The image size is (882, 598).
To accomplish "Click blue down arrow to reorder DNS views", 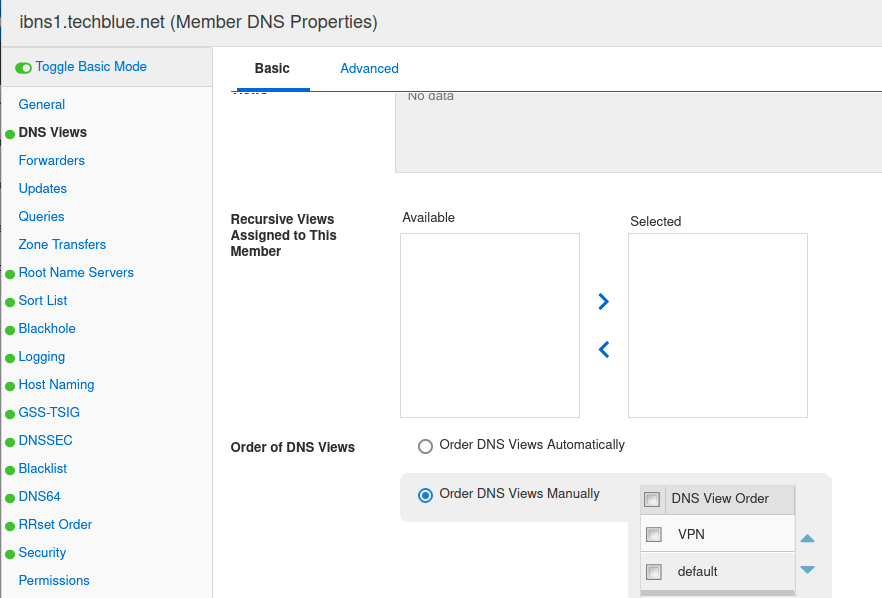I will (807, 569).
